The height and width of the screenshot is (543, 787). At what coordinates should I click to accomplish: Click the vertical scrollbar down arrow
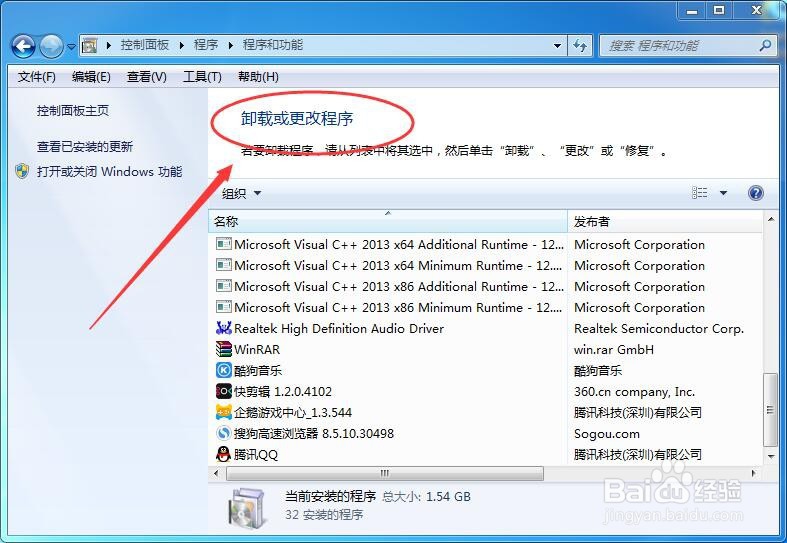click(771, 456)
